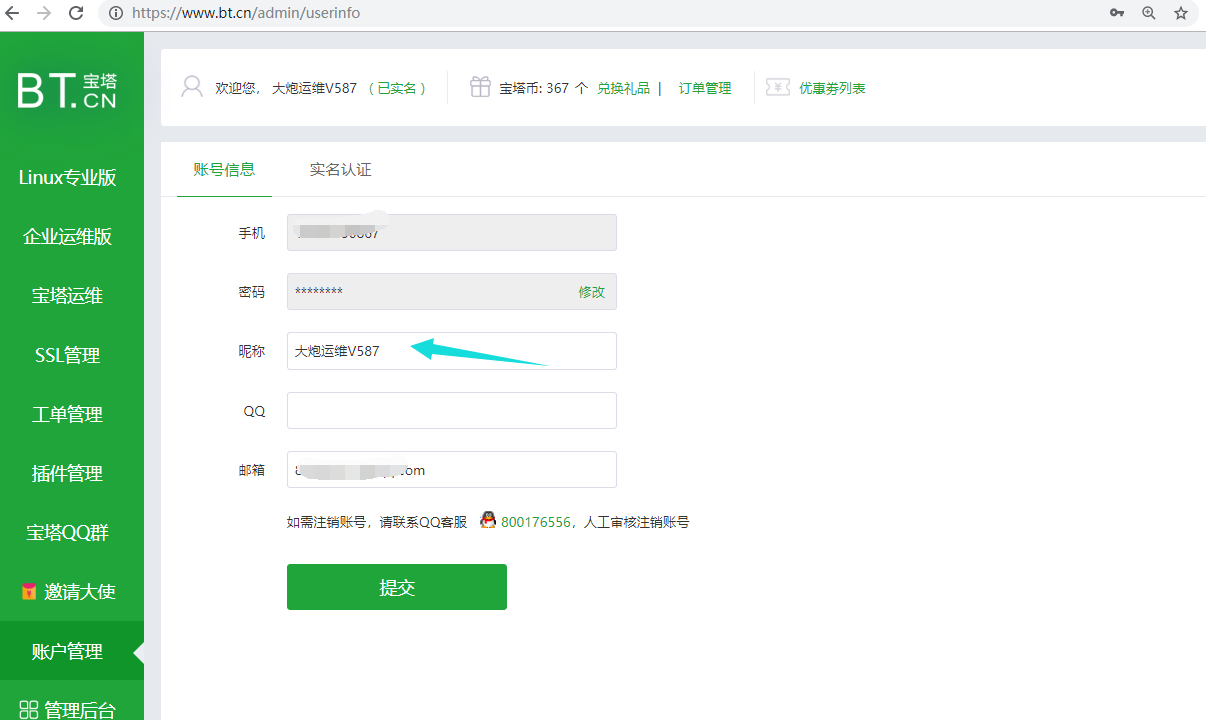1206x720 pixels.
Task: Click the QQ penguin icon beside 800176556
Action: pyautogui.click(x=488, y=520)
